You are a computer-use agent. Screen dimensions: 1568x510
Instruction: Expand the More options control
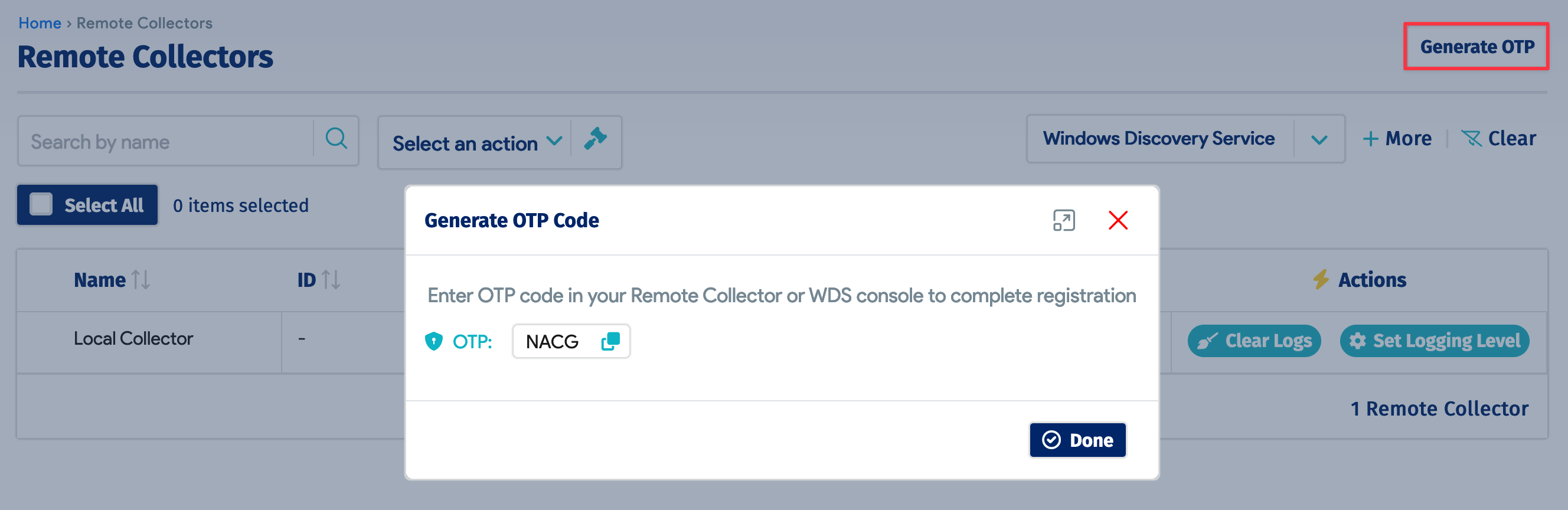pos(1398,138)
